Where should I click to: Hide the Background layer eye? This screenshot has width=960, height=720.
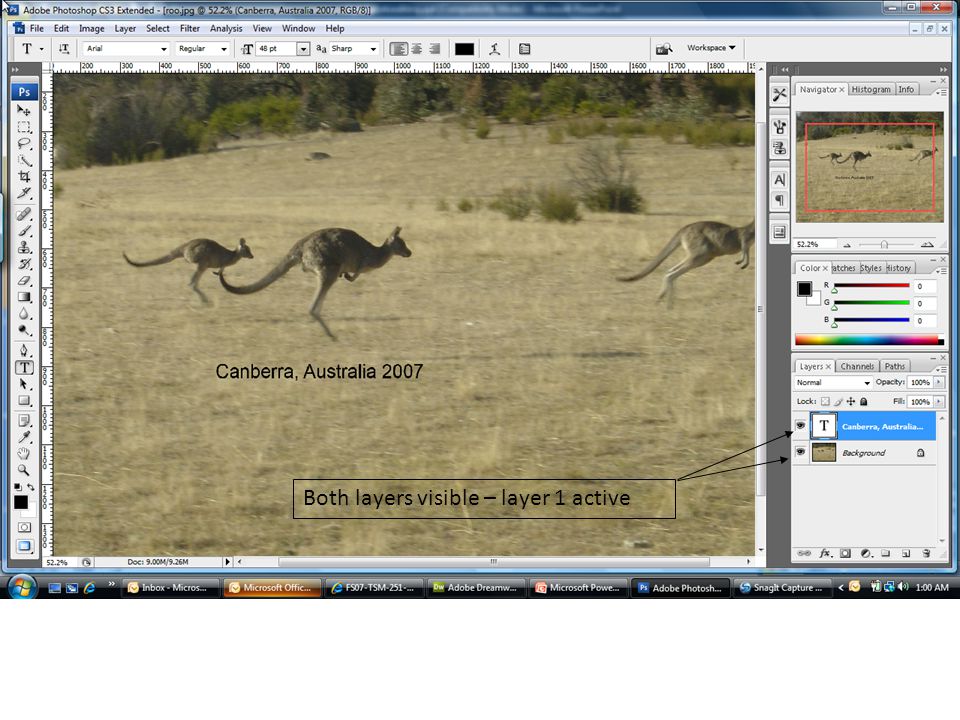click(800, 452)
